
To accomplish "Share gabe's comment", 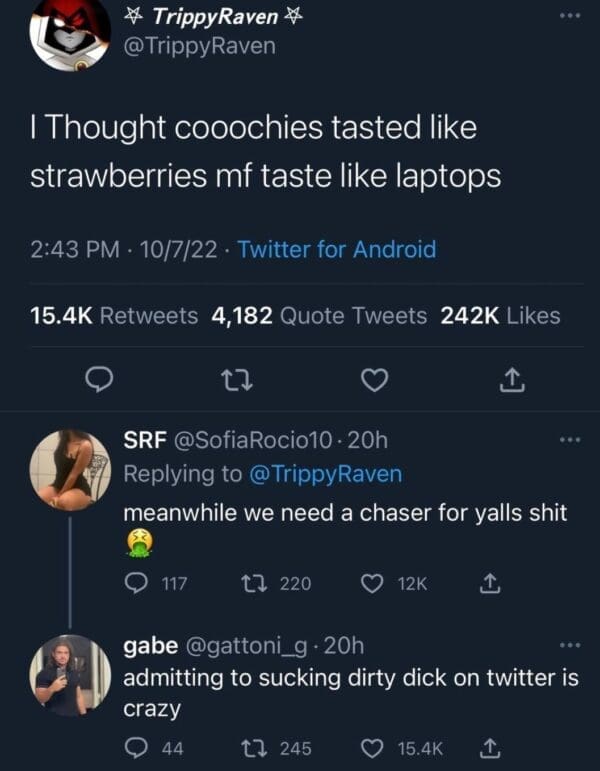I will 491,747.
